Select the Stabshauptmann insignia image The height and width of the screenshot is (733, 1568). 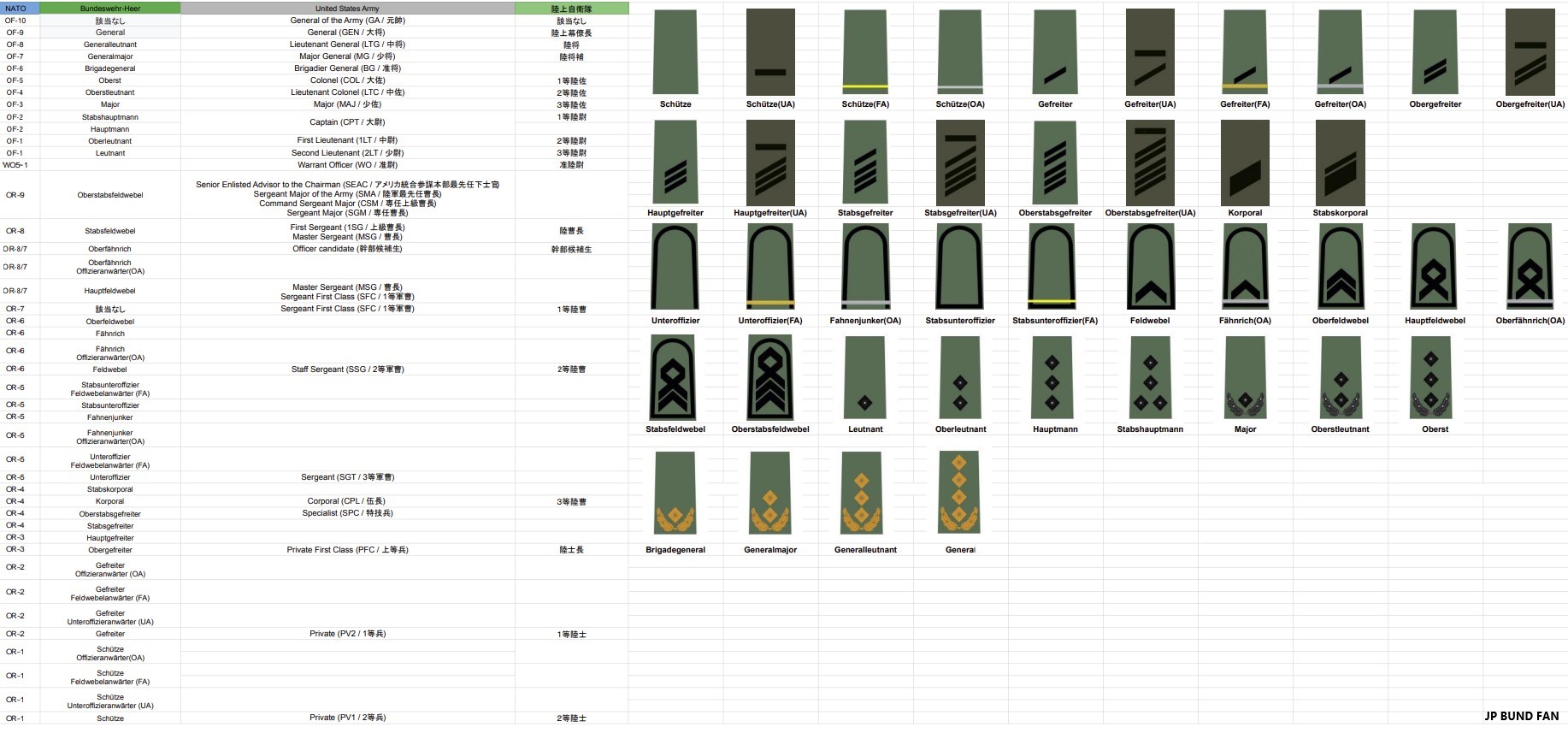coord(1150,377)
